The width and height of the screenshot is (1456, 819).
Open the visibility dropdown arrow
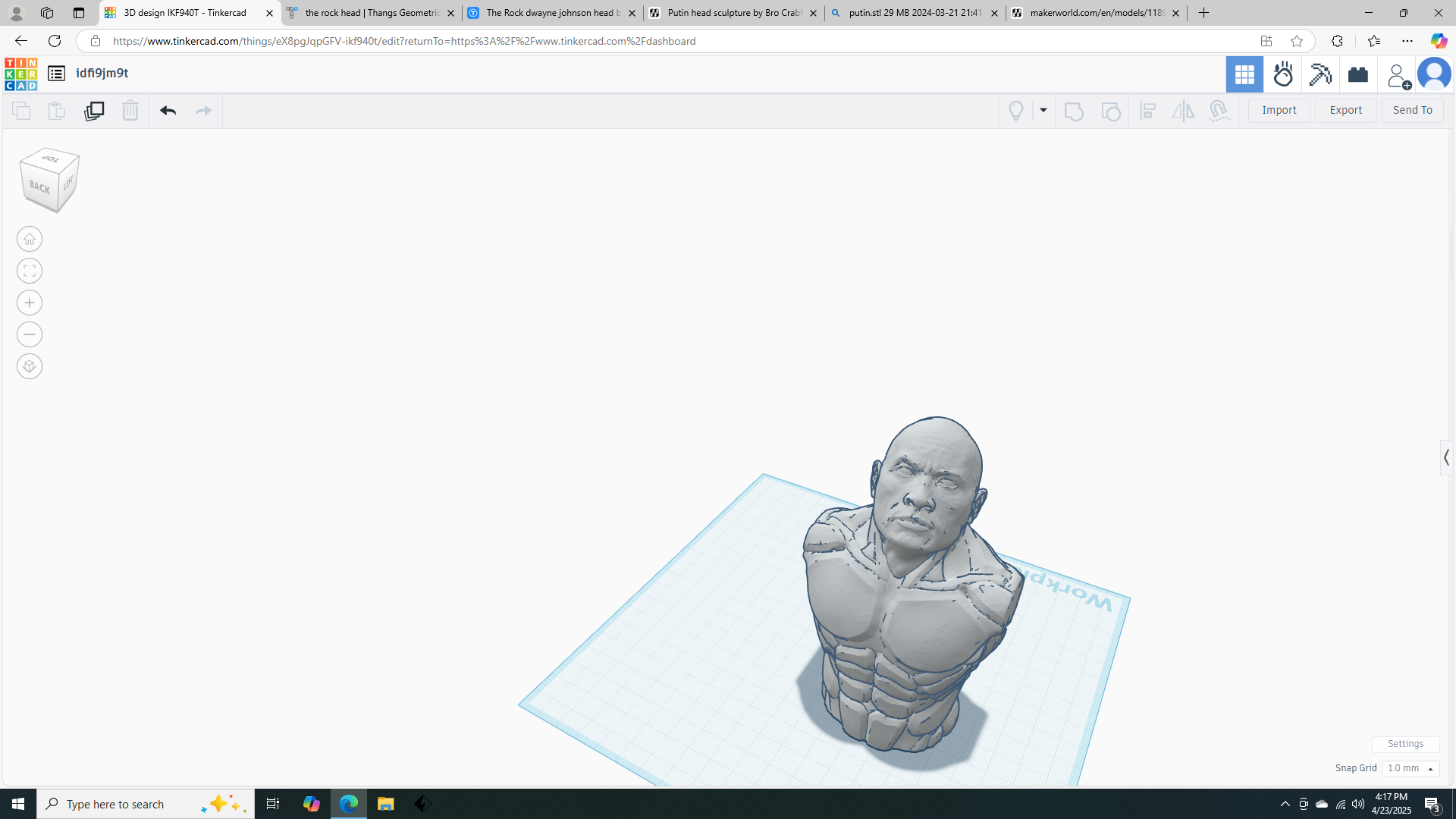pyautogui.click(x=1043, y=111)
